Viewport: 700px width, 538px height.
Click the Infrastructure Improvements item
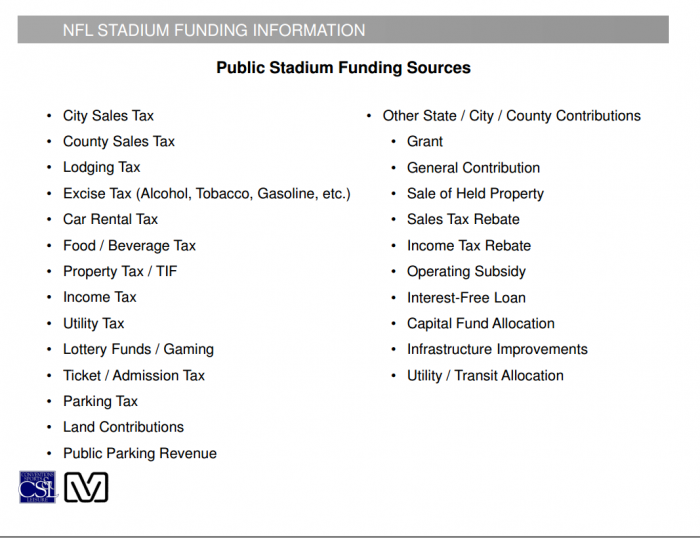pyautogui.click(x=497, y=350)
